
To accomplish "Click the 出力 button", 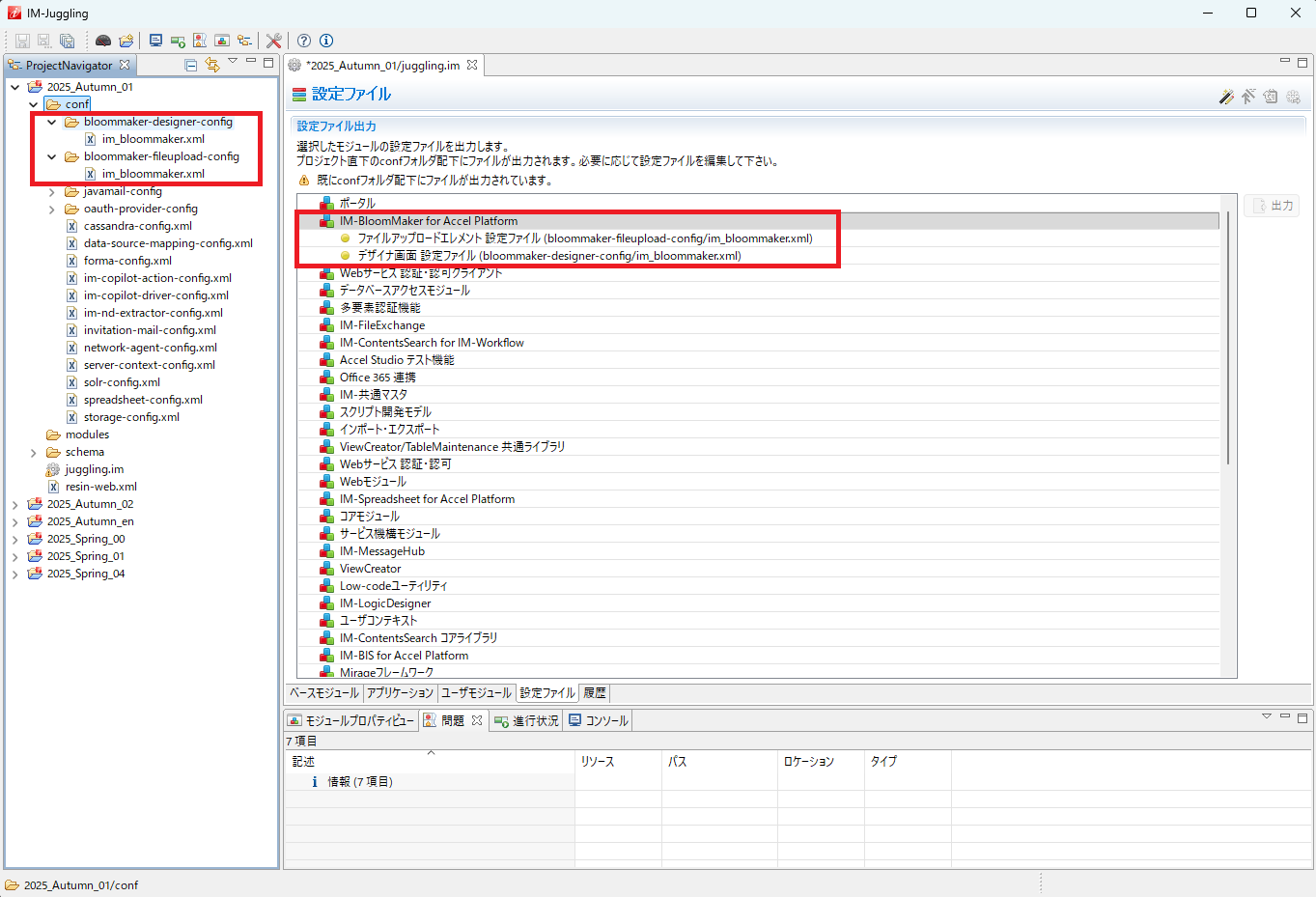I will click(1272, 206).
